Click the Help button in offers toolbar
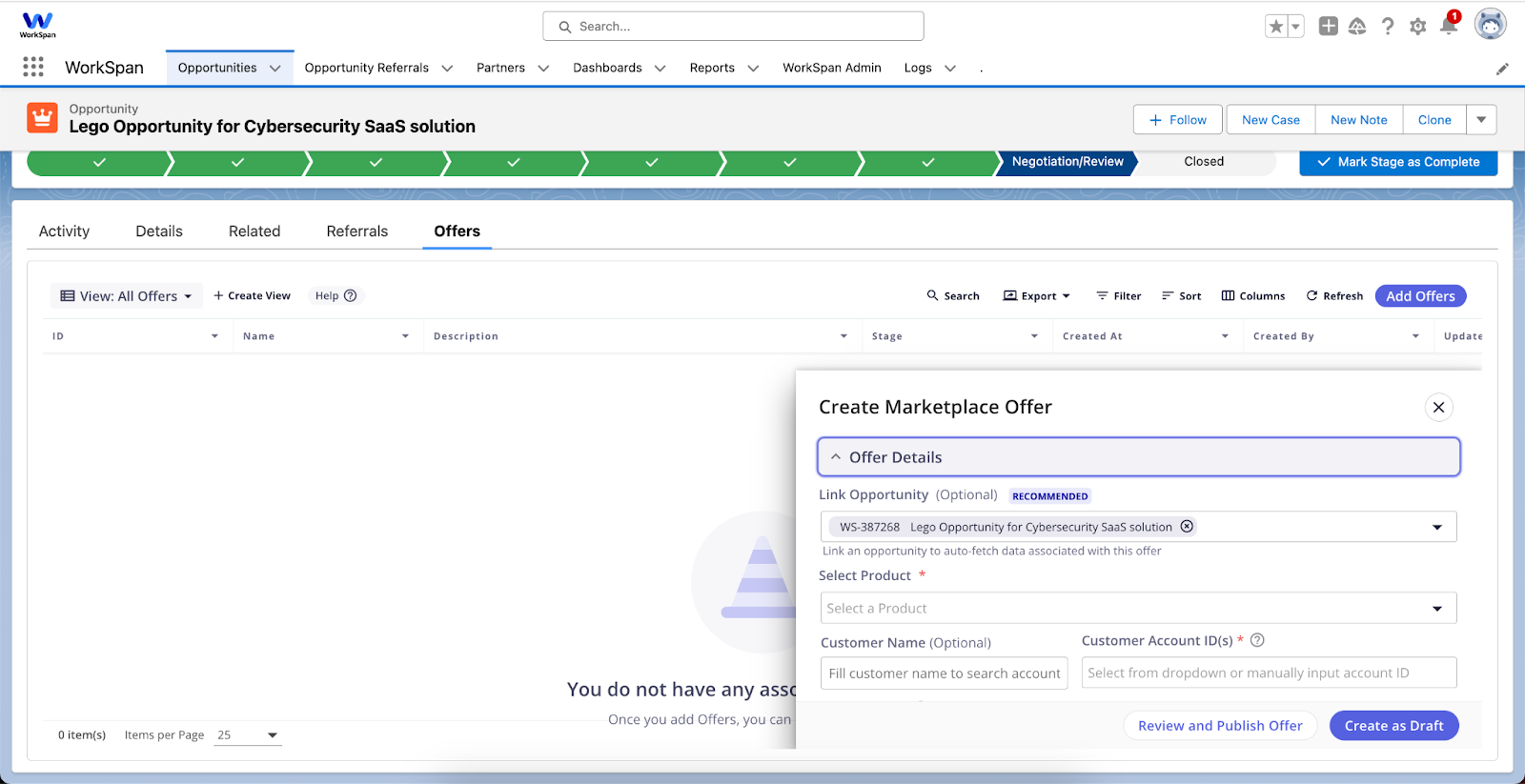 [x=336, y=296]
